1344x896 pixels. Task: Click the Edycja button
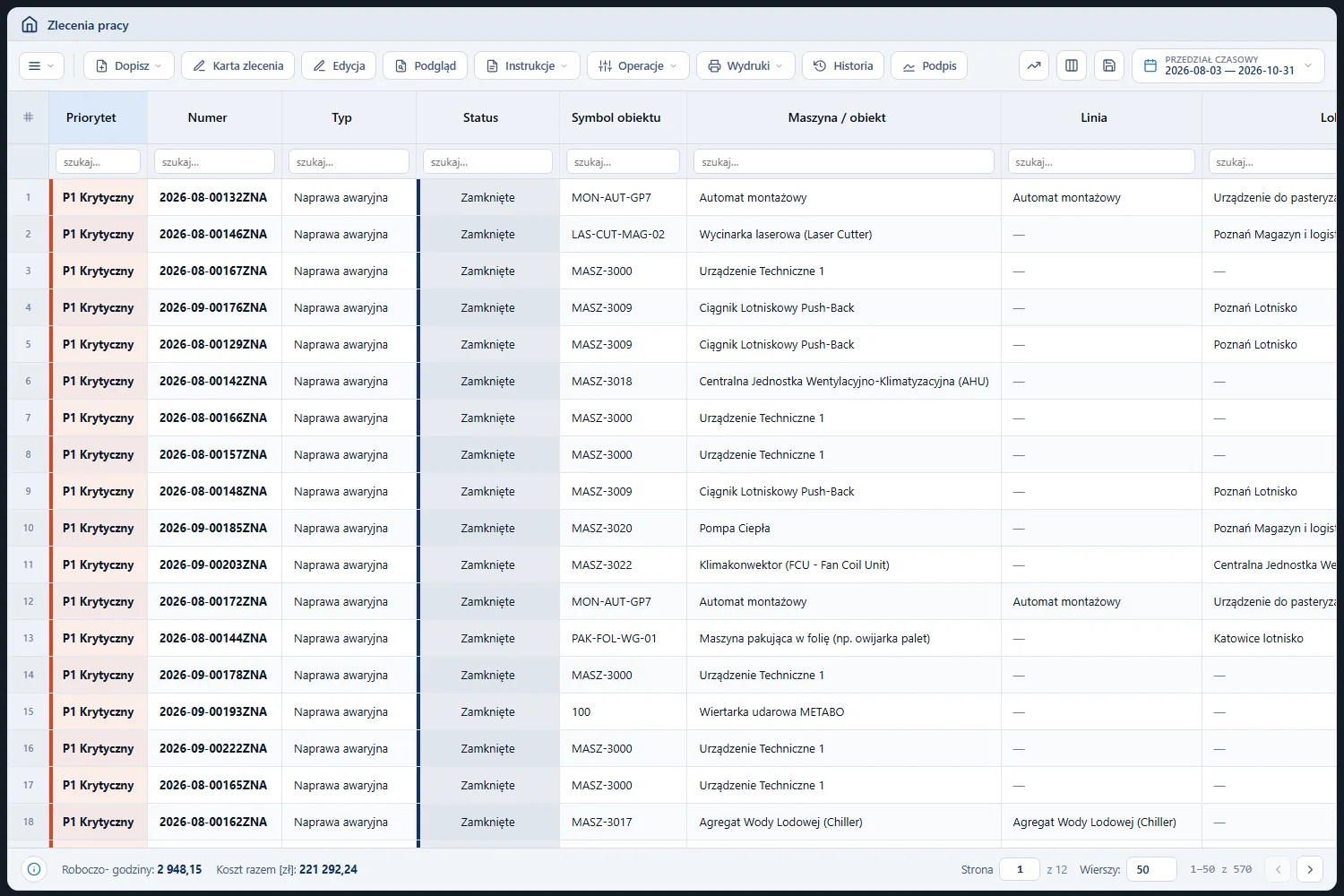pyautogui.click(x=339, y=65)
